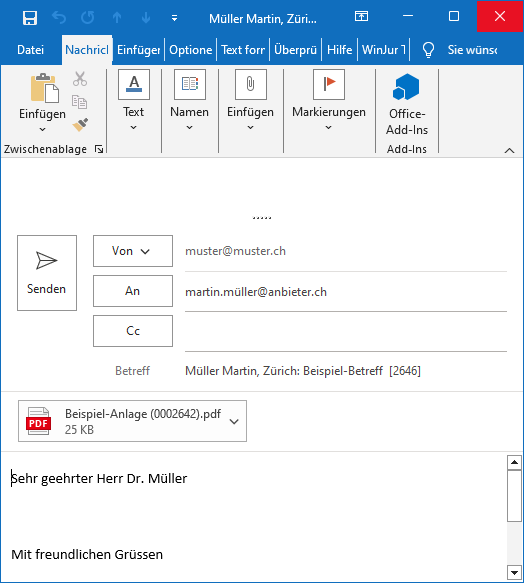524x583 pixels.
Task: Click the paste clipboard icon
Action: (45, 88)
